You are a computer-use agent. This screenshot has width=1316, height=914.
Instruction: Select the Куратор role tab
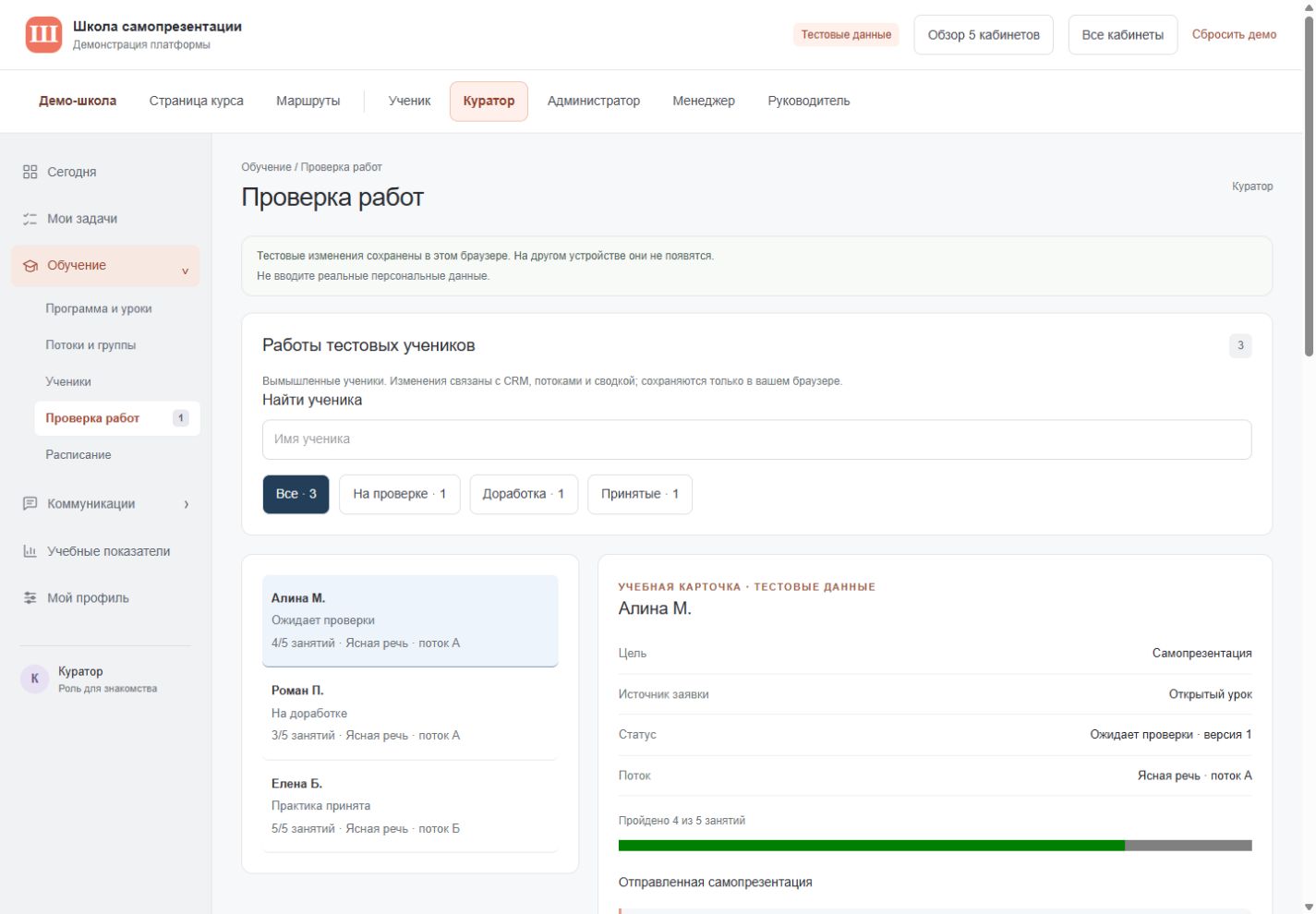click(x=489, y=102)
